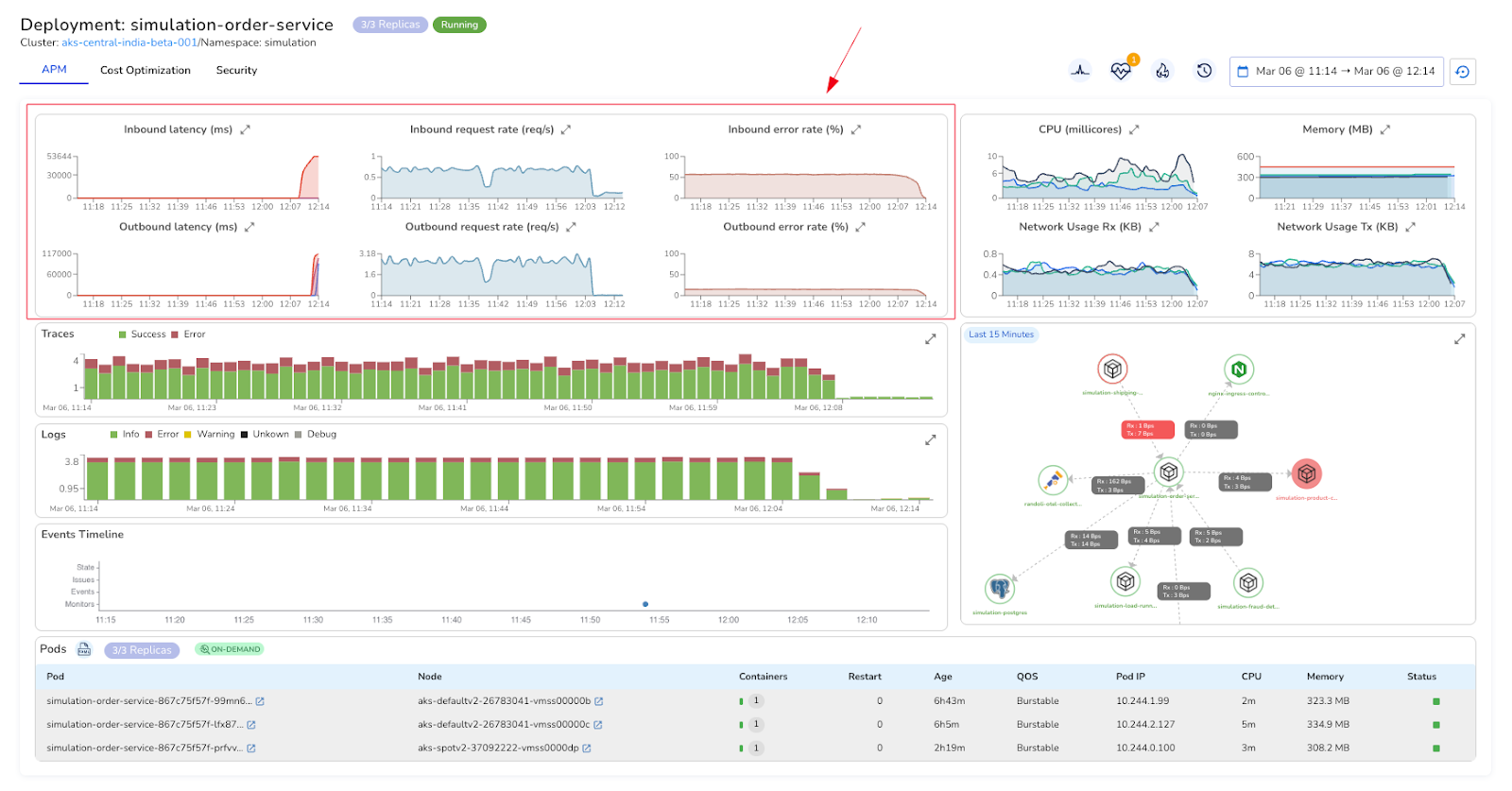Open external link for node vmss00000c
Viewport: 1512px width, 791px height.
pos(598,725)
